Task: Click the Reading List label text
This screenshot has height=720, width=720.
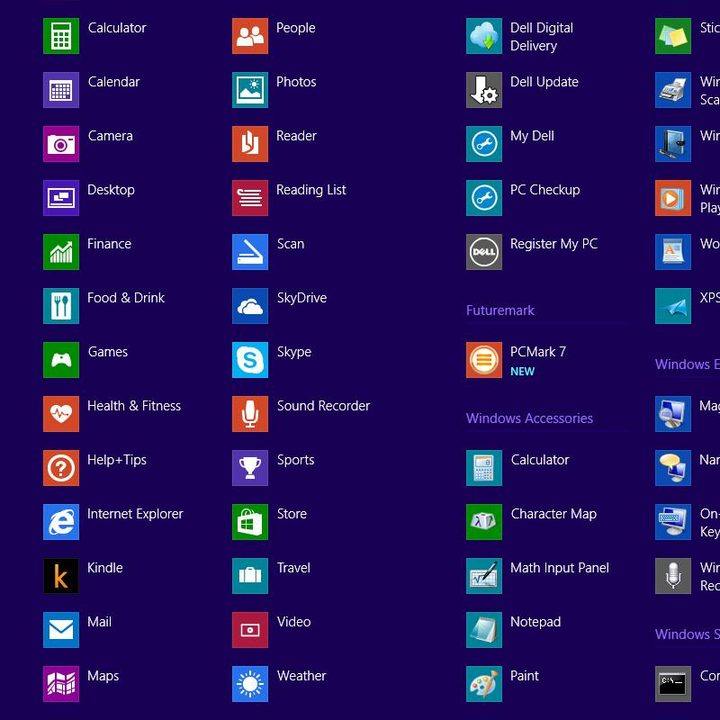Action: [311, 190]
